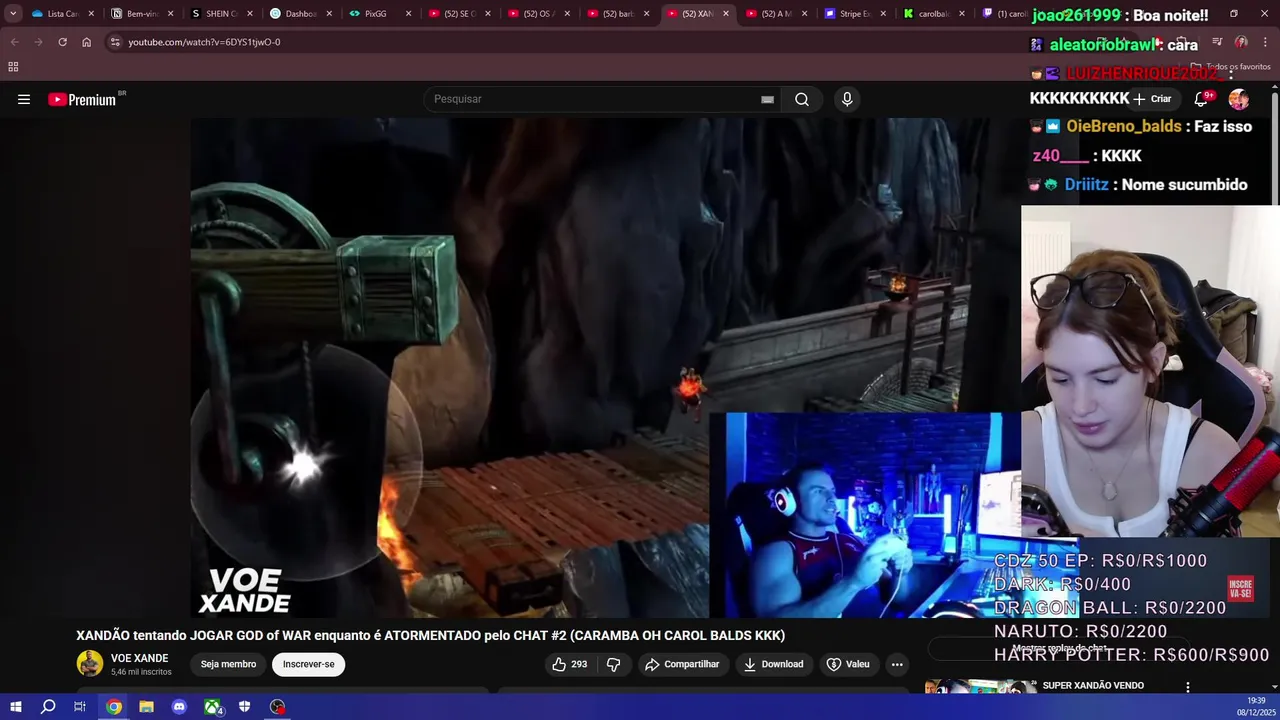This screenshot has height=720, width=1280.
Task: Click the magnifier search button
Action: point(802,99)
